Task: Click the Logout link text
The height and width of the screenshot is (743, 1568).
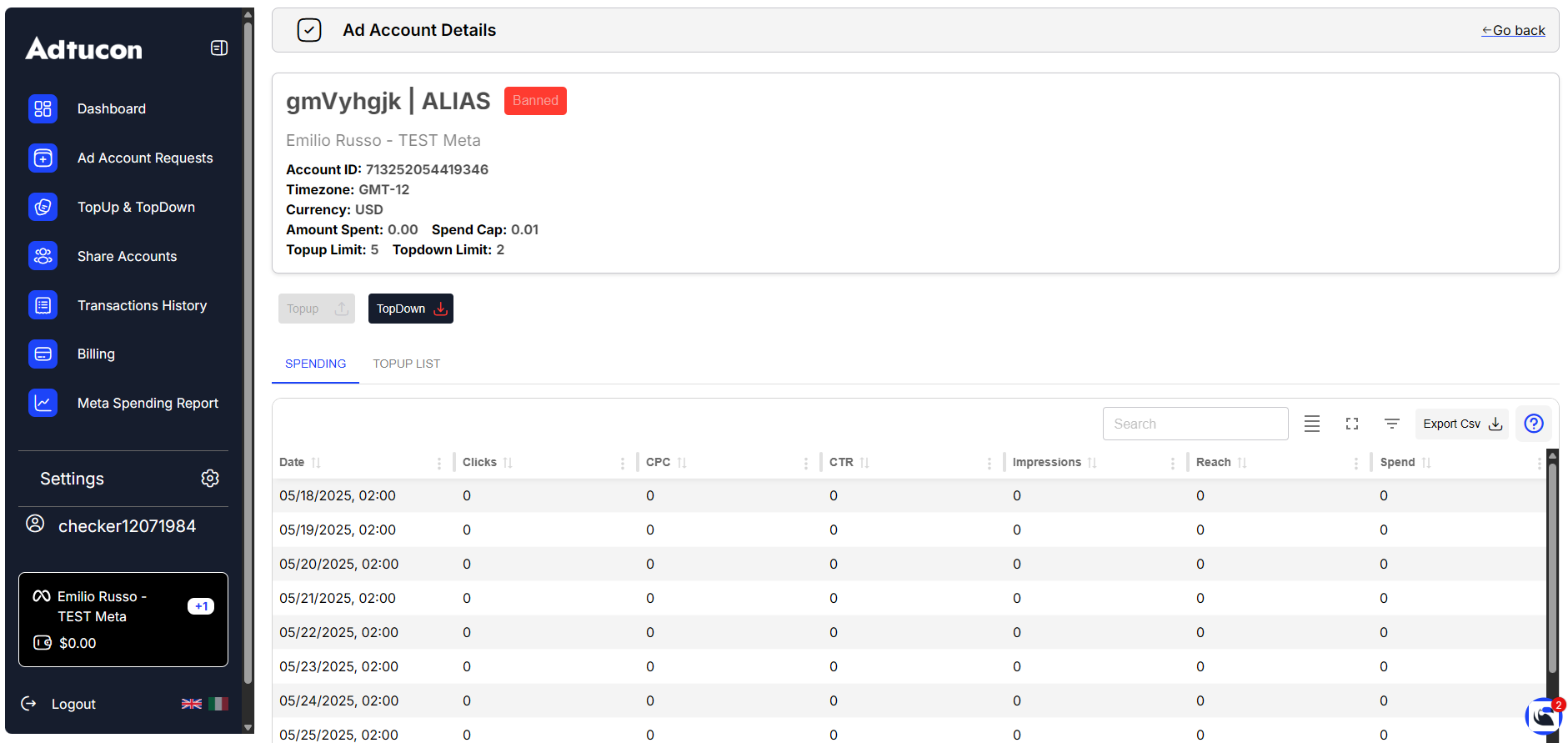Action: point(73,704)
